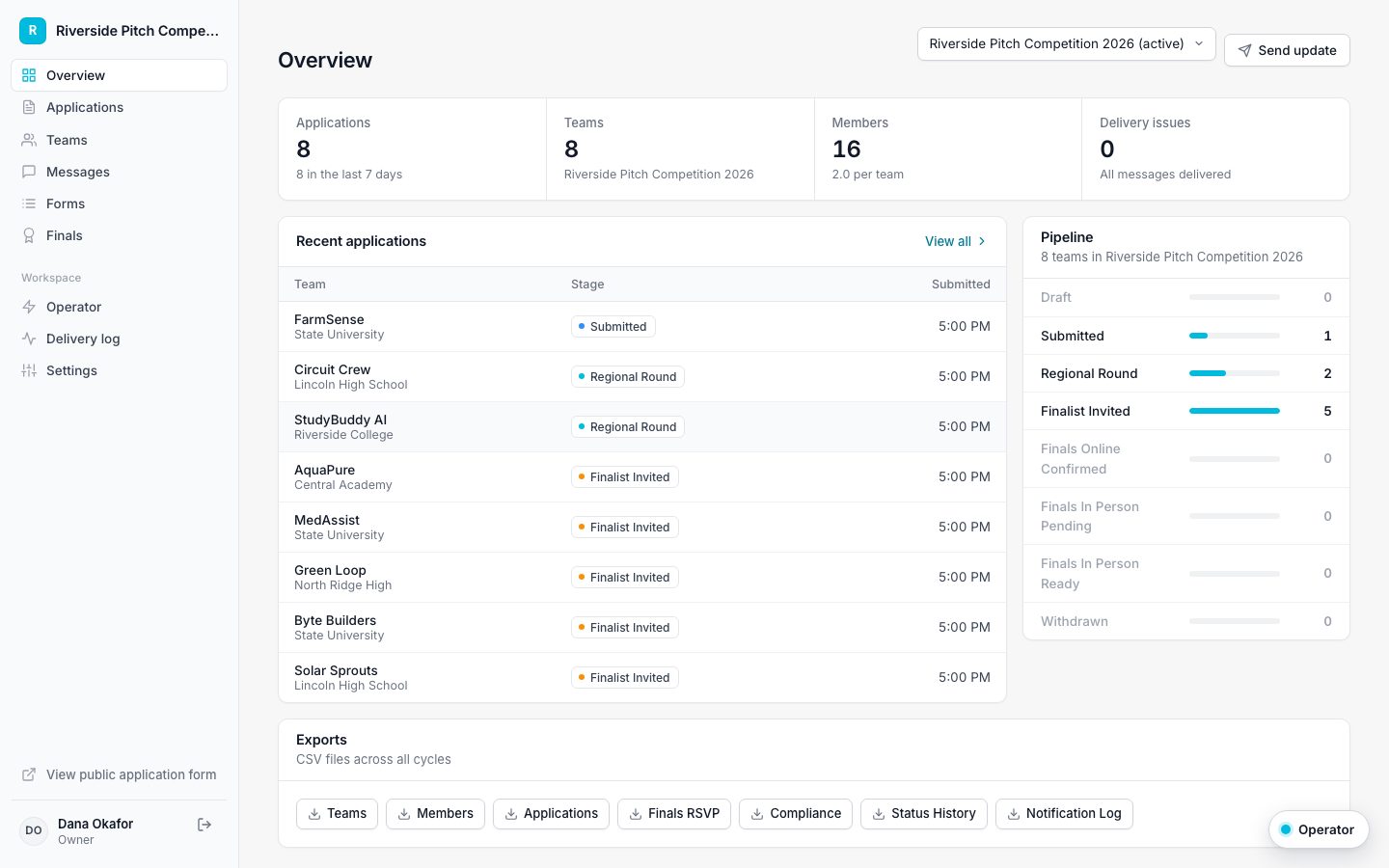The width and height of the screenshot is (1389, 868).
Task: Click the Teams people icon
Action: tap(29, 140)
